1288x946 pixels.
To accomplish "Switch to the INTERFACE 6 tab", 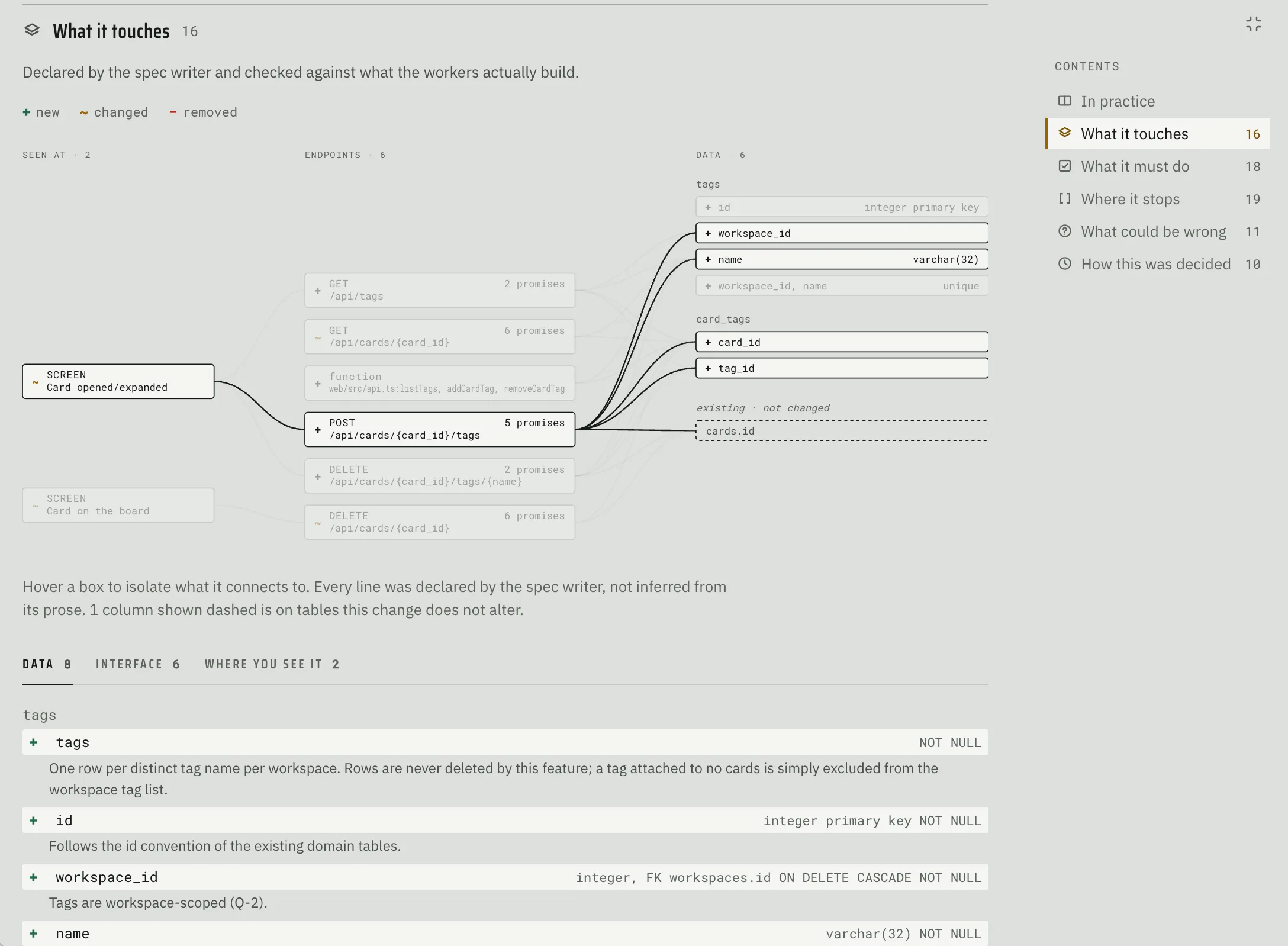I will (138, 664).
